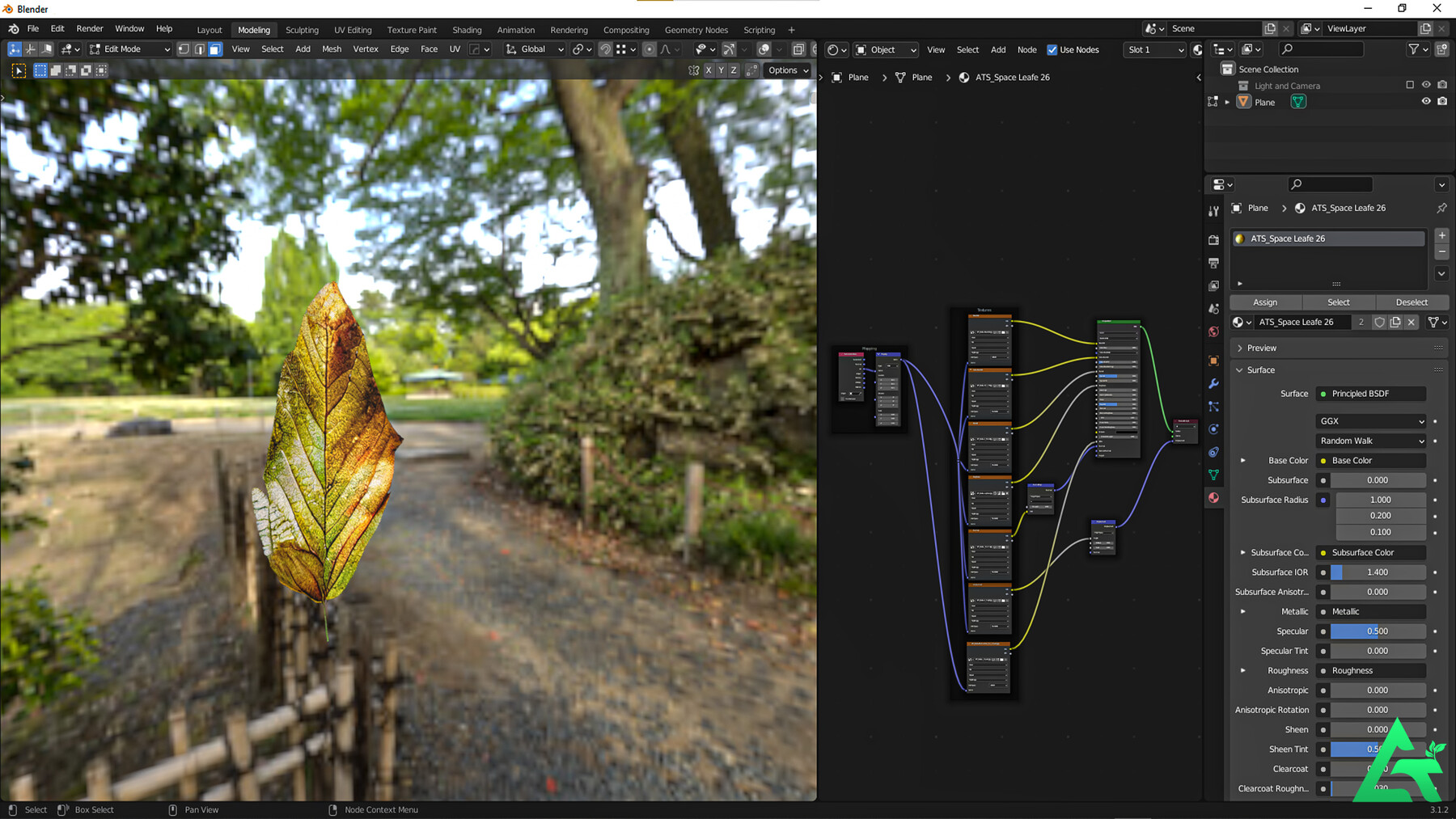This screenshot has width=1456, height=819.
Task: Toggle proportional editing in the header
Action: pos(650,49)
